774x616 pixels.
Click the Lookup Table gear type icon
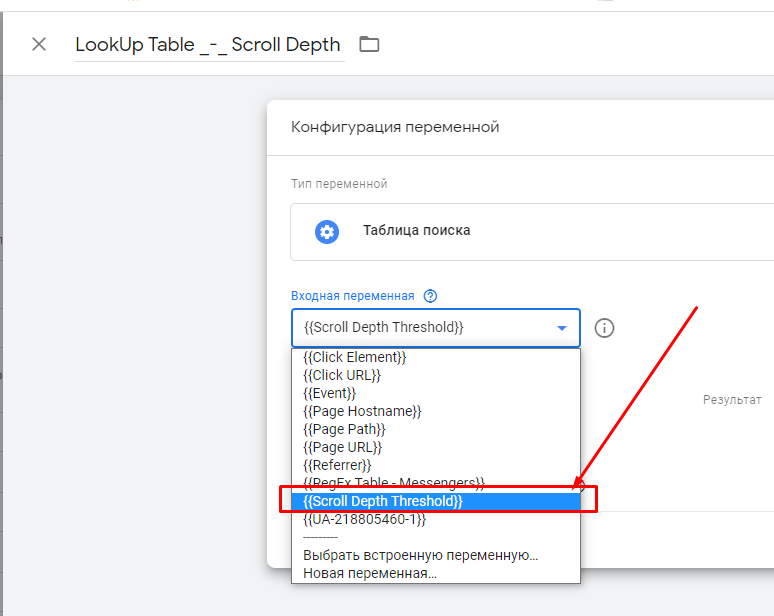click(327, 231)
